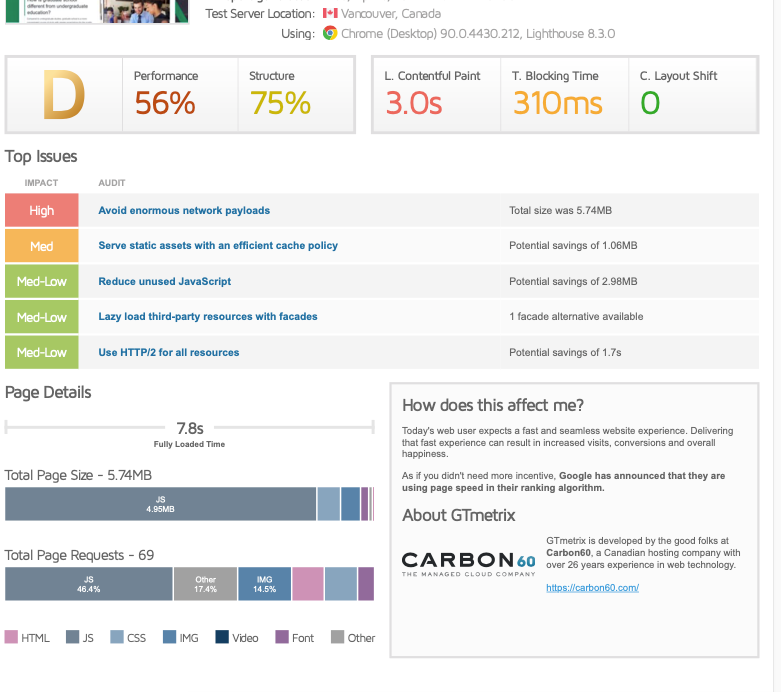Click the IMG legend color swatch
781x692 pixels.
[x=169, y=637]
